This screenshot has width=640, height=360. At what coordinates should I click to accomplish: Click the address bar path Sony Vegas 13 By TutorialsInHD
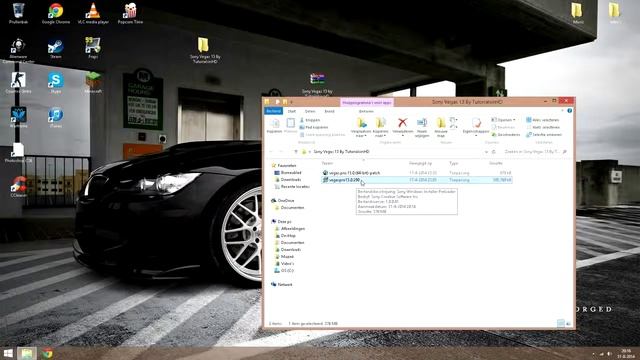point(341,152)
